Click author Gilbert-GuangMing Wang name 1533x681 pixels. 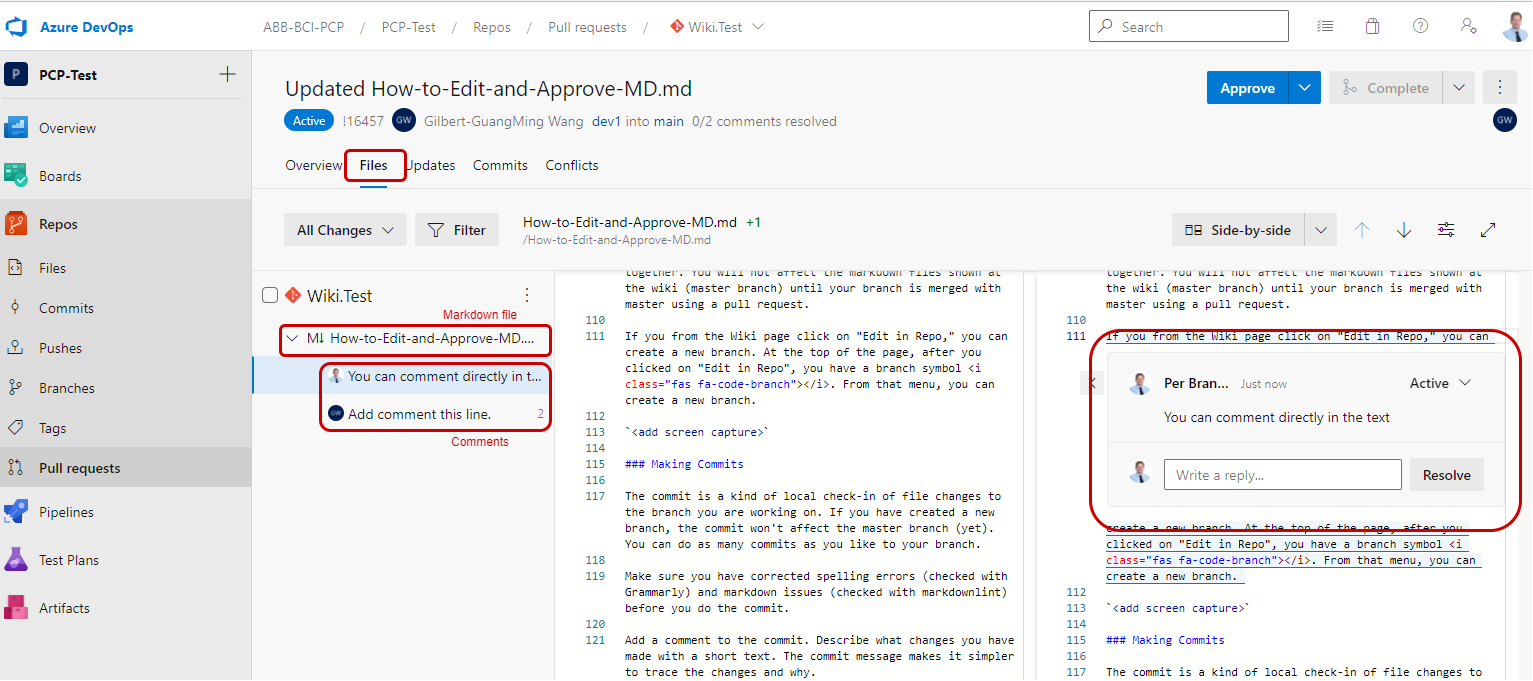click(x=502, y=121)
